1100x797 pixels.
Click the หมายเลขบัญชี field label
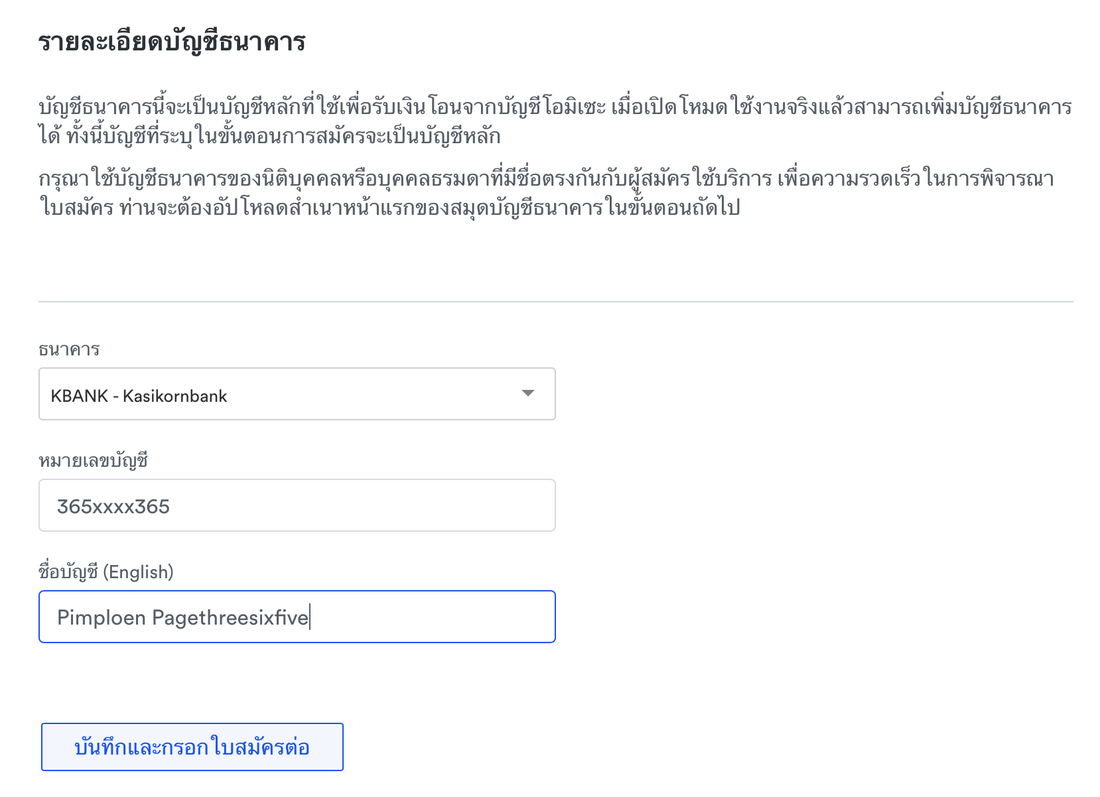pyautogui.click(x=93, y=460)
